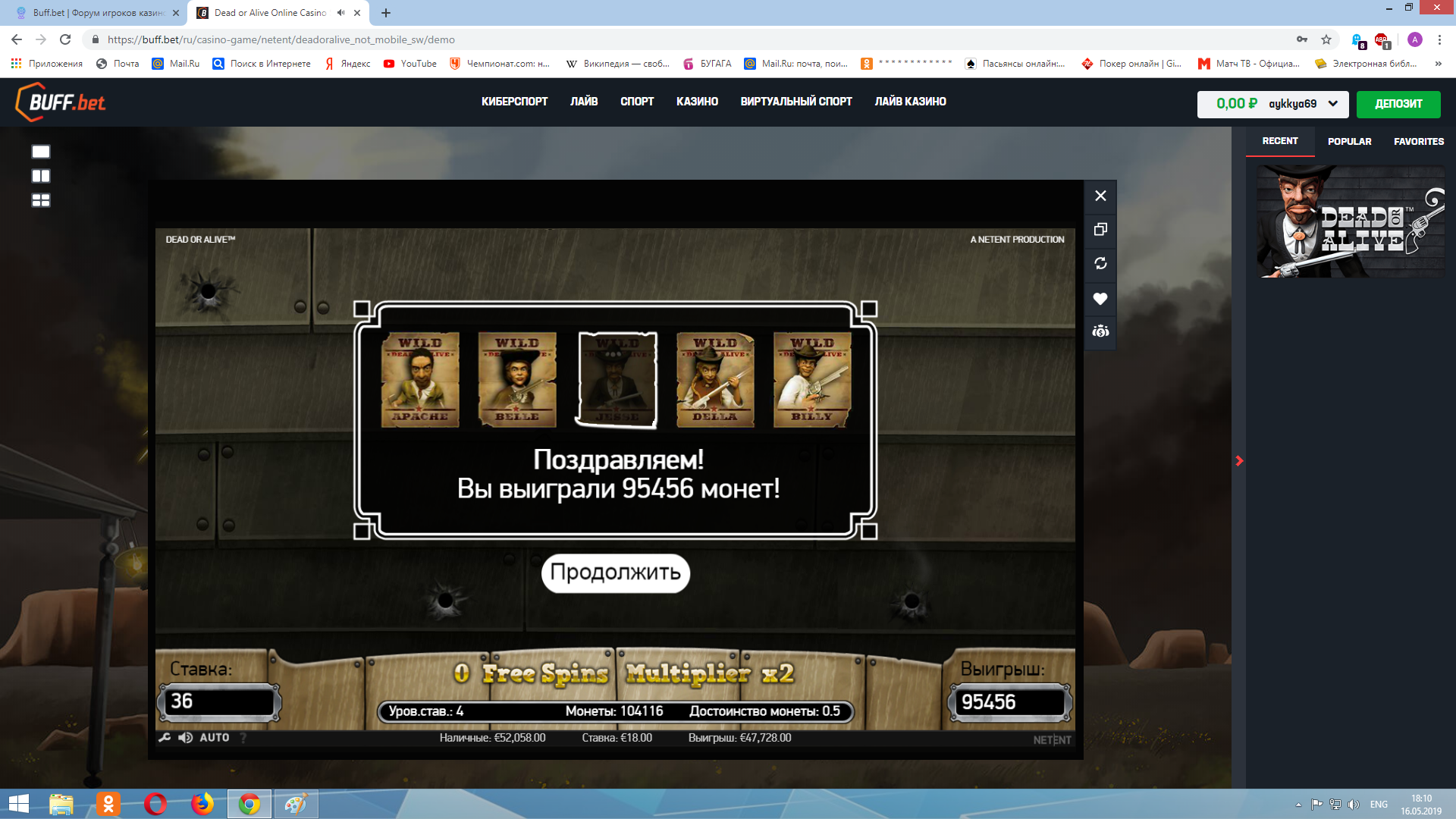Open game settings wrench icon
This screenshot has height=819, width=1456.
coord(165,737)
